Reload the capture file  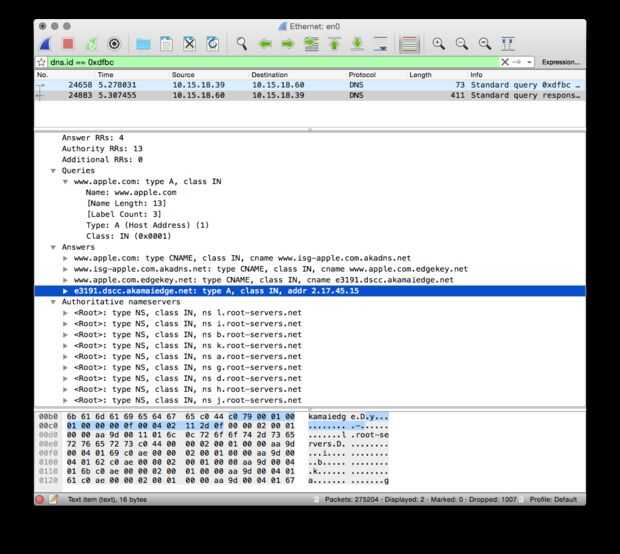pyautogui.click(x=213, y=43)
